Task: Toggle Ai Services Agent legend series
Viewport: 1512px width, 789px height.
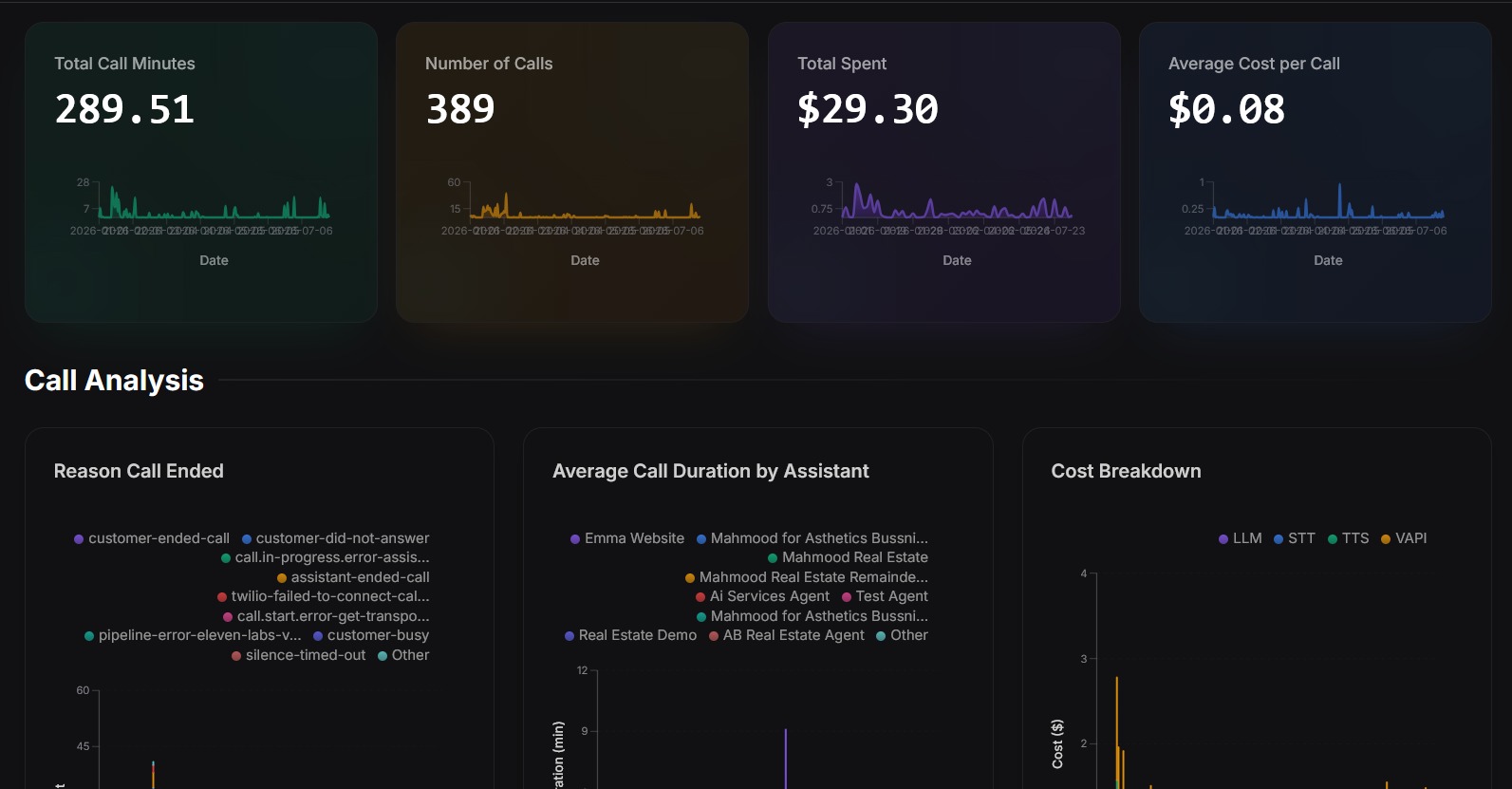Action: 762,596
